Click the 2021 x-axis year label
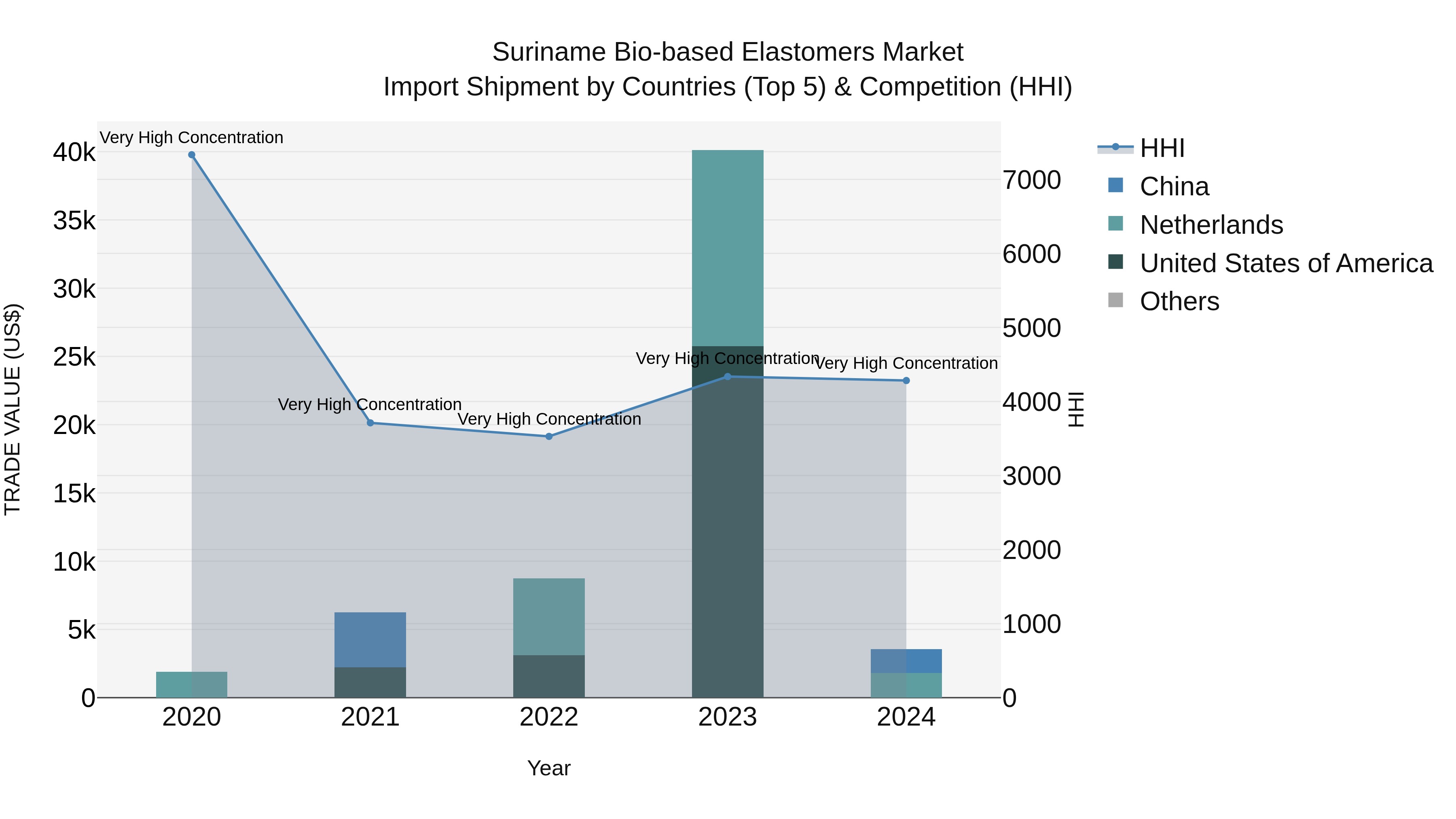Viewport: 1456px width, 819px height. 370,717
